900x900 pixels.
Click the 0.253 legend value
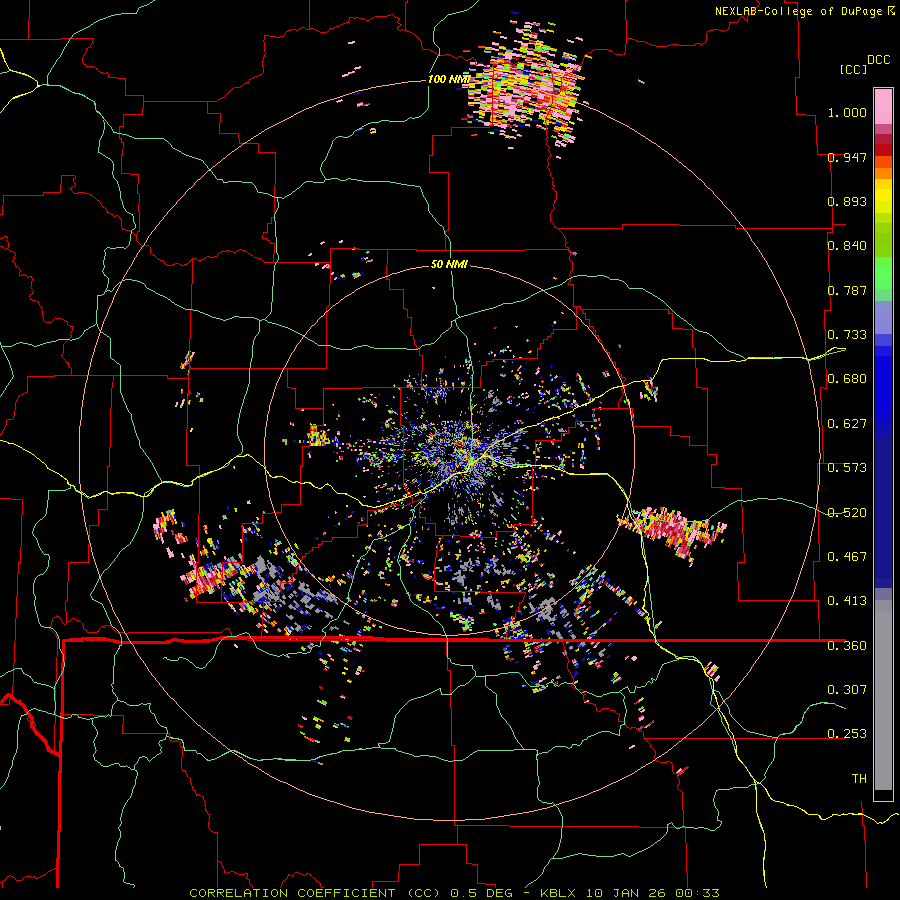point(847,734)
